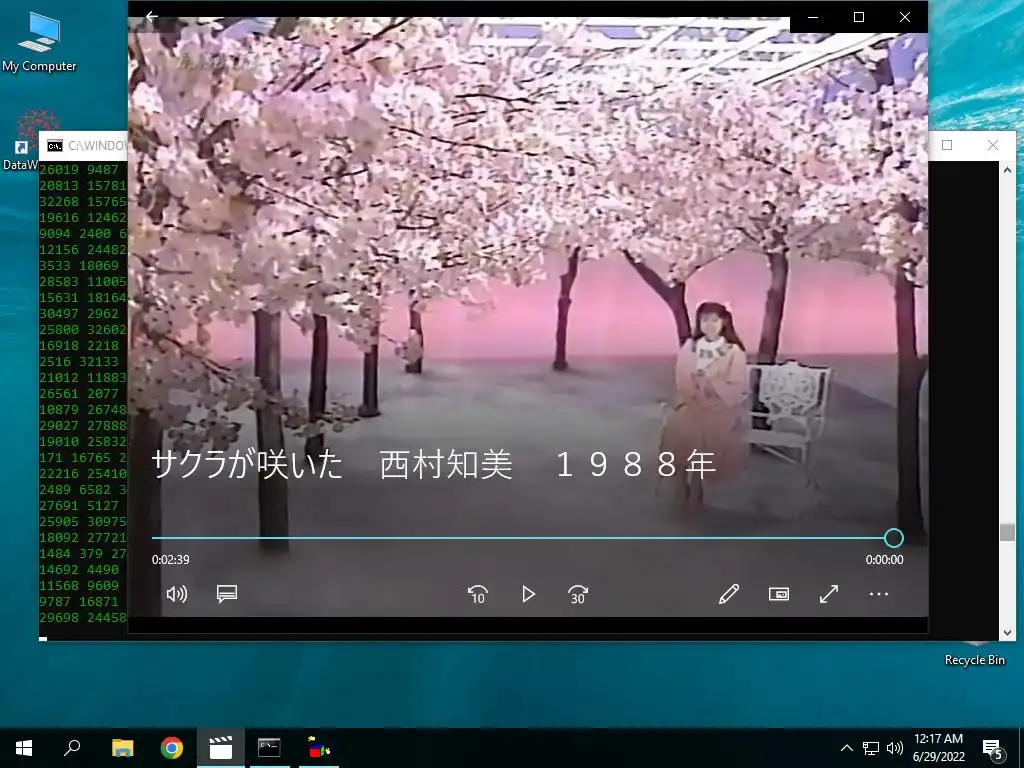This screenshot has height=768, width=1024.
Task: Click console line starting 29698 24458
Action: pos(83,617)
